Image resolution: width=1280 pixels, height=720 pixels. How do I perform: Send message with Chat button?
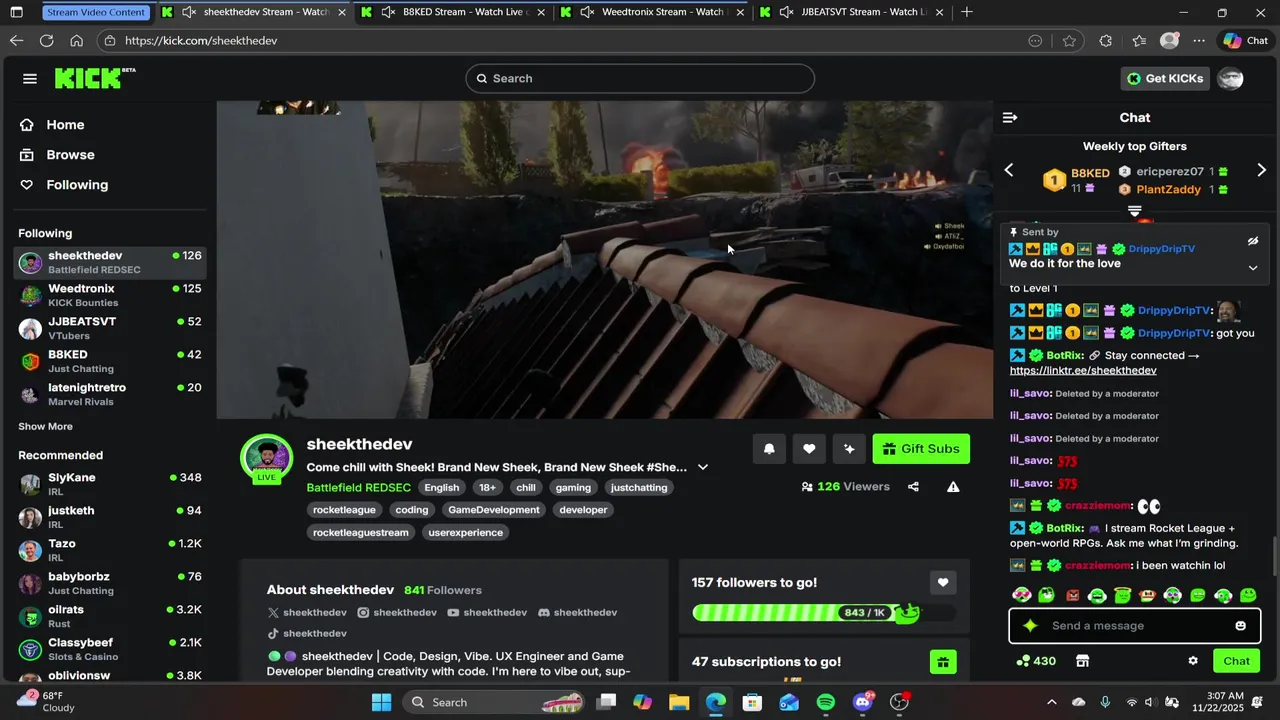coord(1237,661)
